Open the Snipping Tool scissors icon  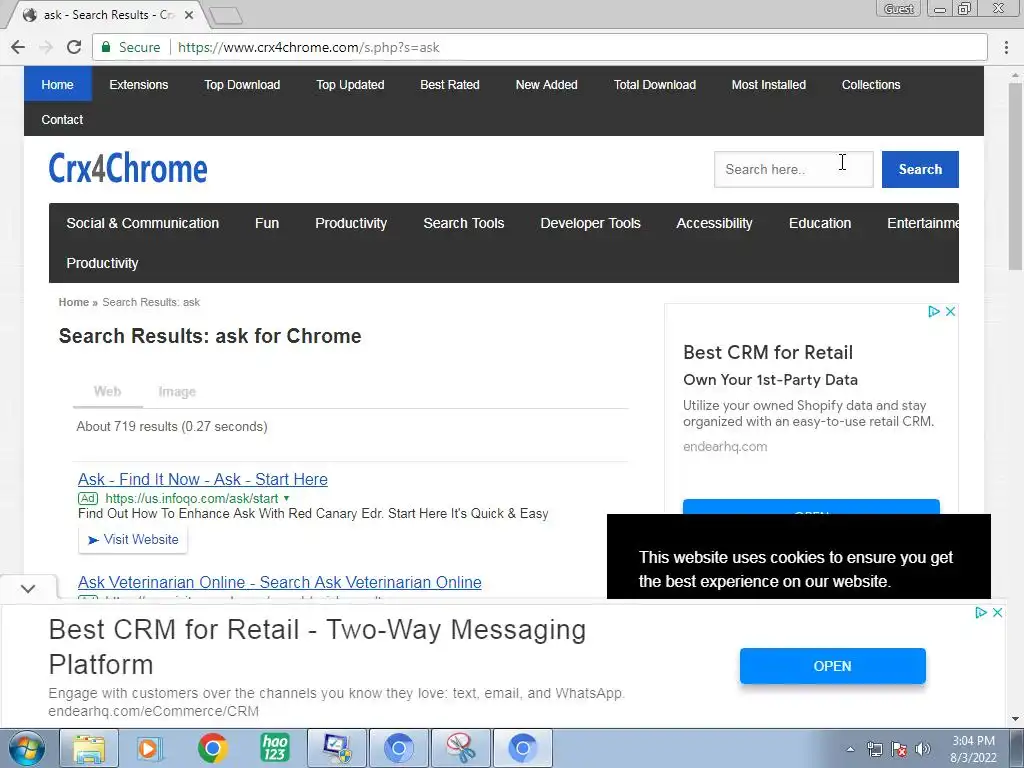461,748
